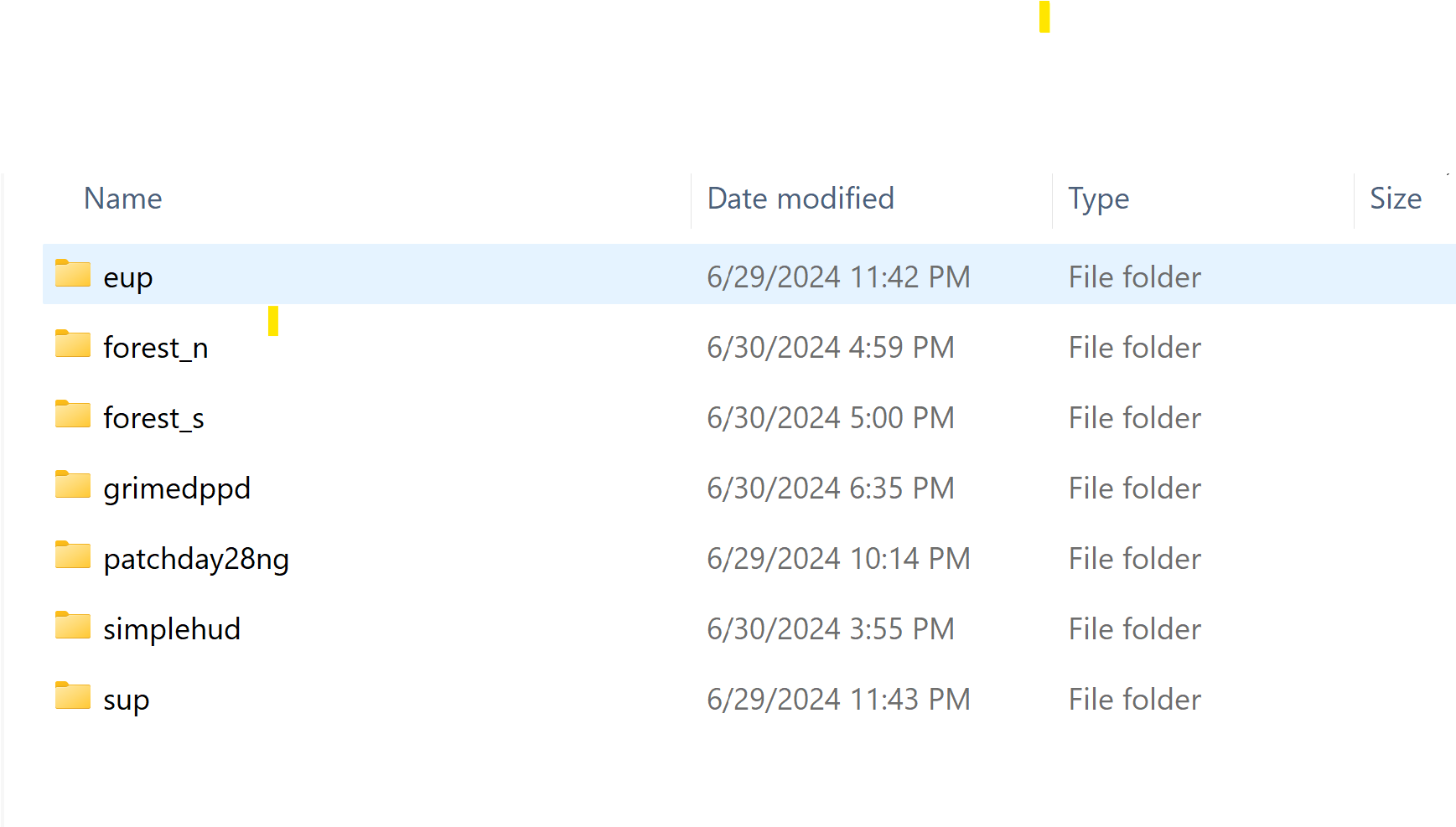Select the sup folder icon
Viewport: 1456px width, 827px height.
(73, 696)
